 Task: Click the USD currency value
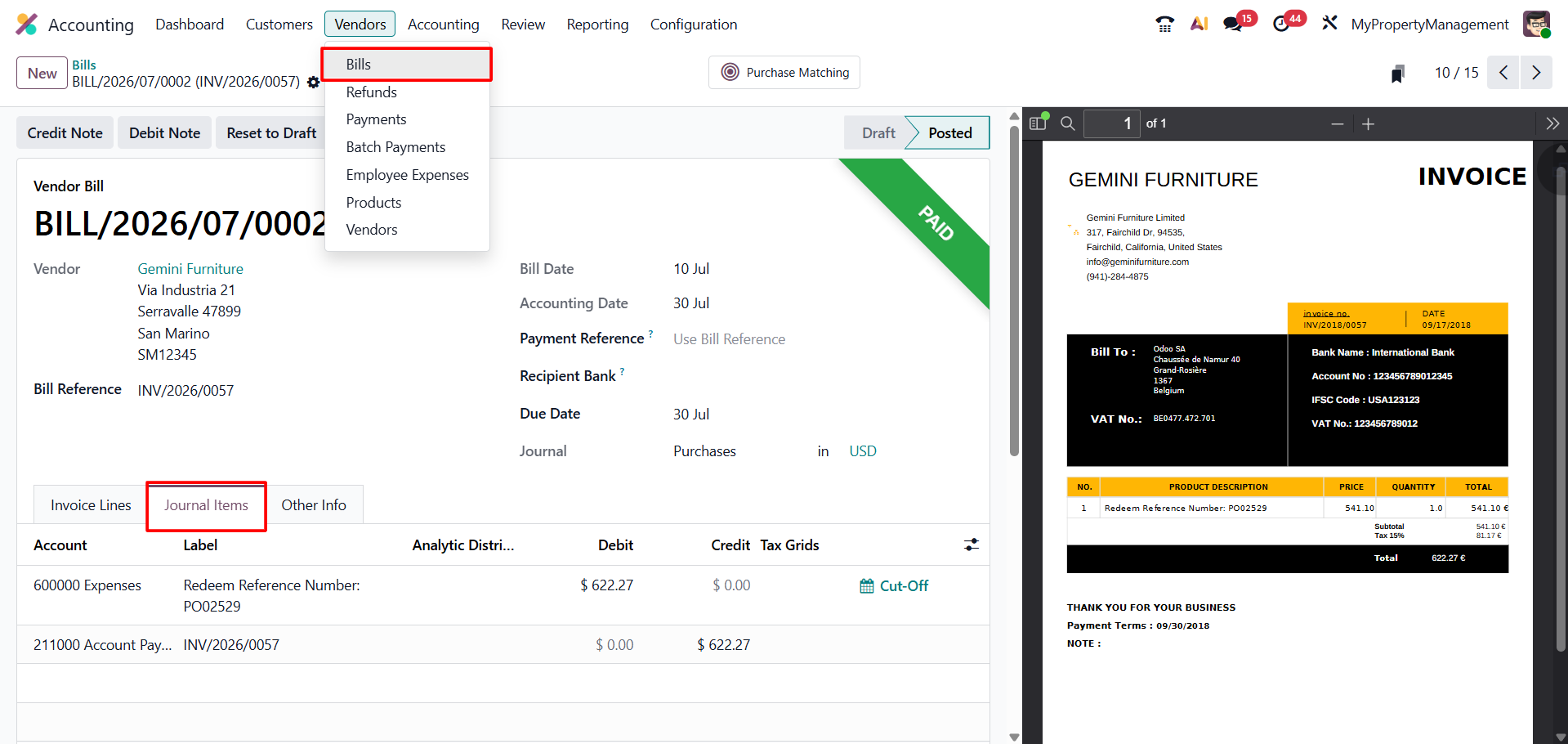863,451
